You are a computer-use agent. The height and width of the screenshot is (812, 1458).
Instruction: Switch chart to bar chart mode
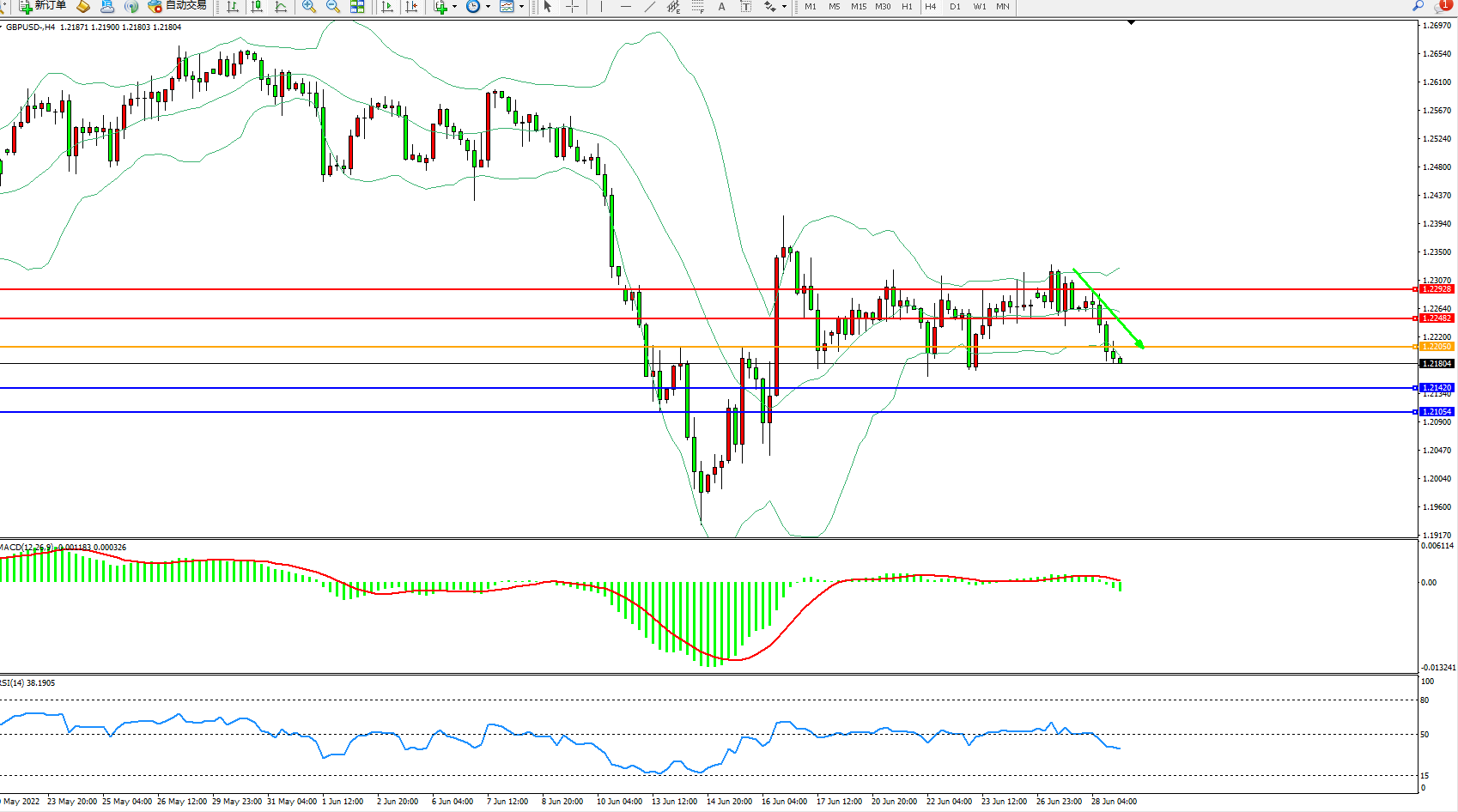click(x=233, y=7)
